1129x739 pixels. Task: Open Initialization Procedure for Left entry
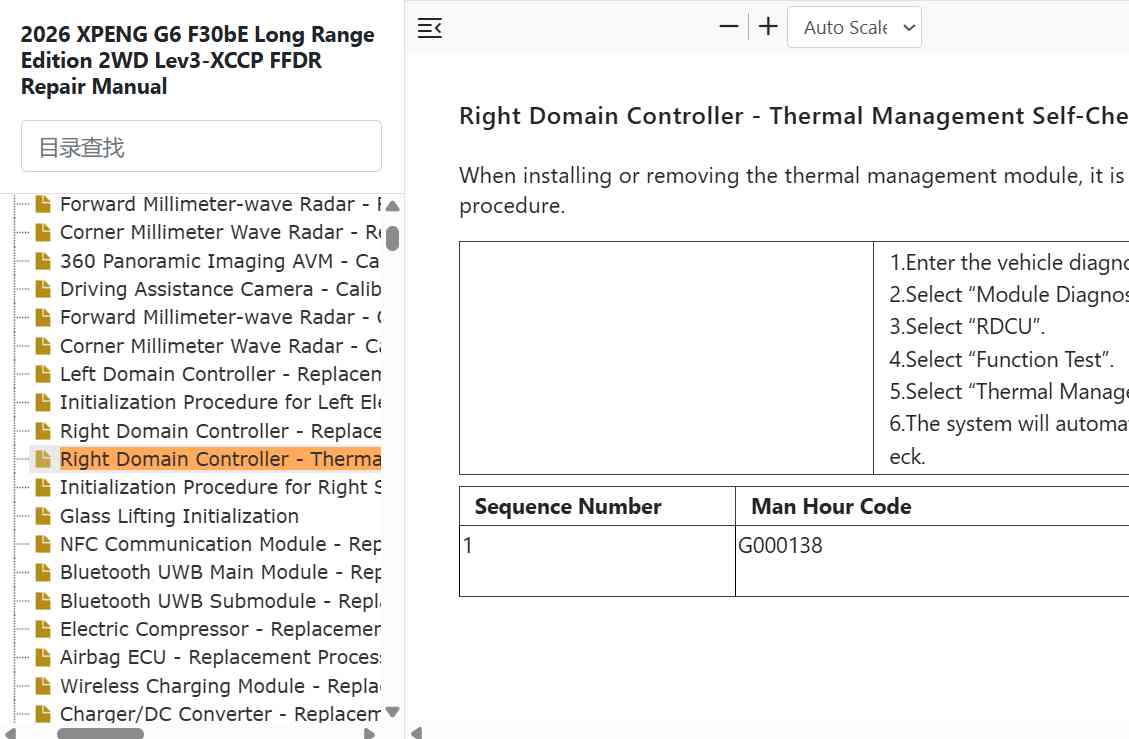click(220, 403)
